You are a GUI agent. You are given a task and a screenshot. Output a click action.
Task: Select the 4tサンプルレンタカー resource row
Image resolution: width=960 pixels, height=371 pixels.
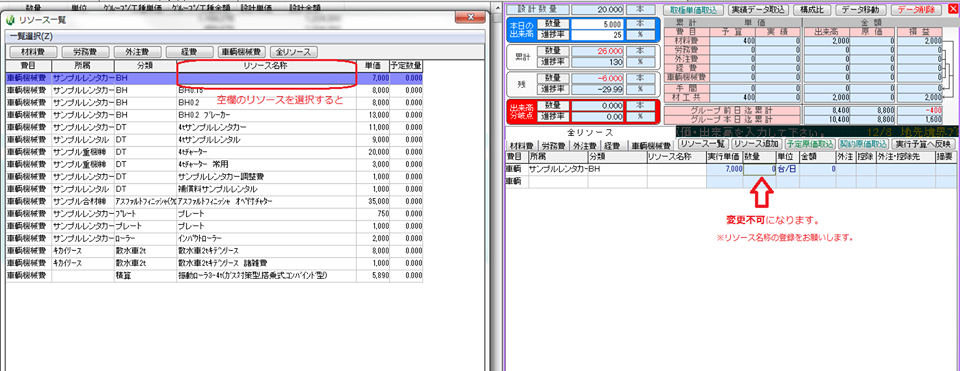[214, 128]
